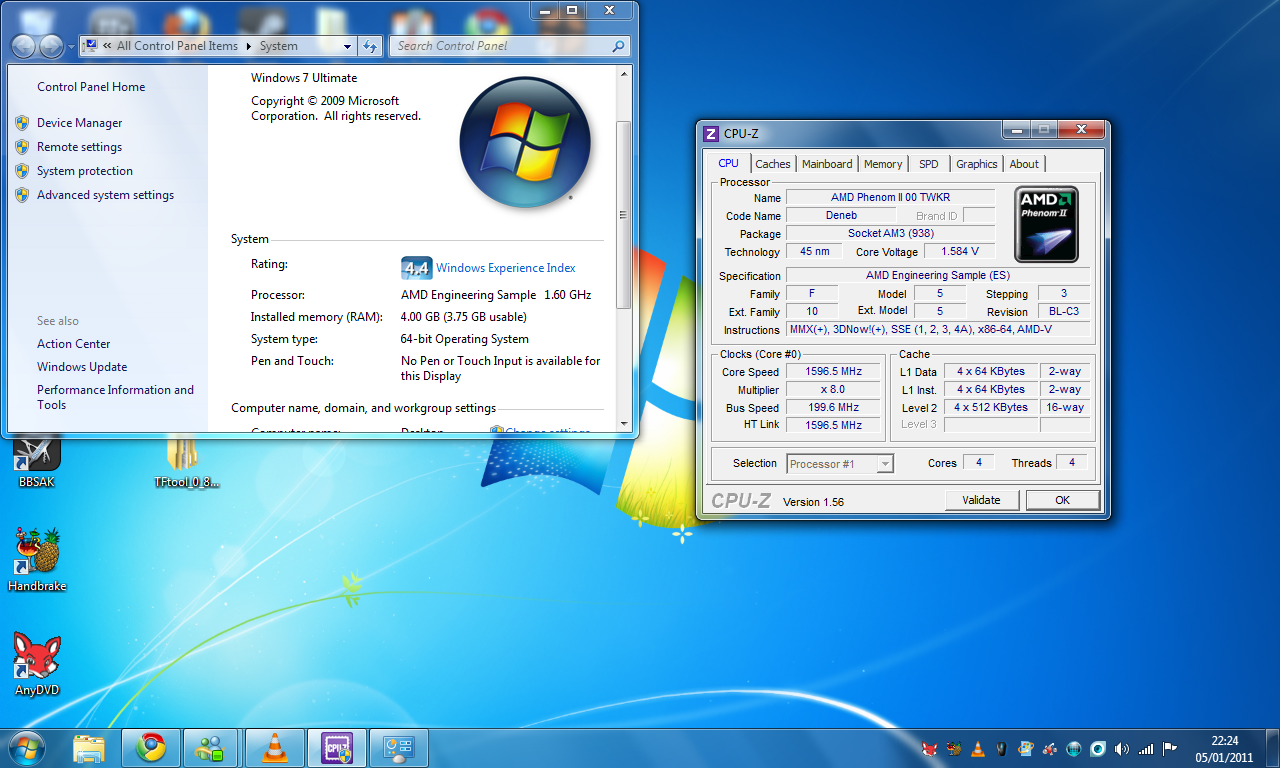Screen dimensions: 1280x768
Task: Click the AMD Phenom II logo in CPU-Z
Action: click(x=1046, y=224)
